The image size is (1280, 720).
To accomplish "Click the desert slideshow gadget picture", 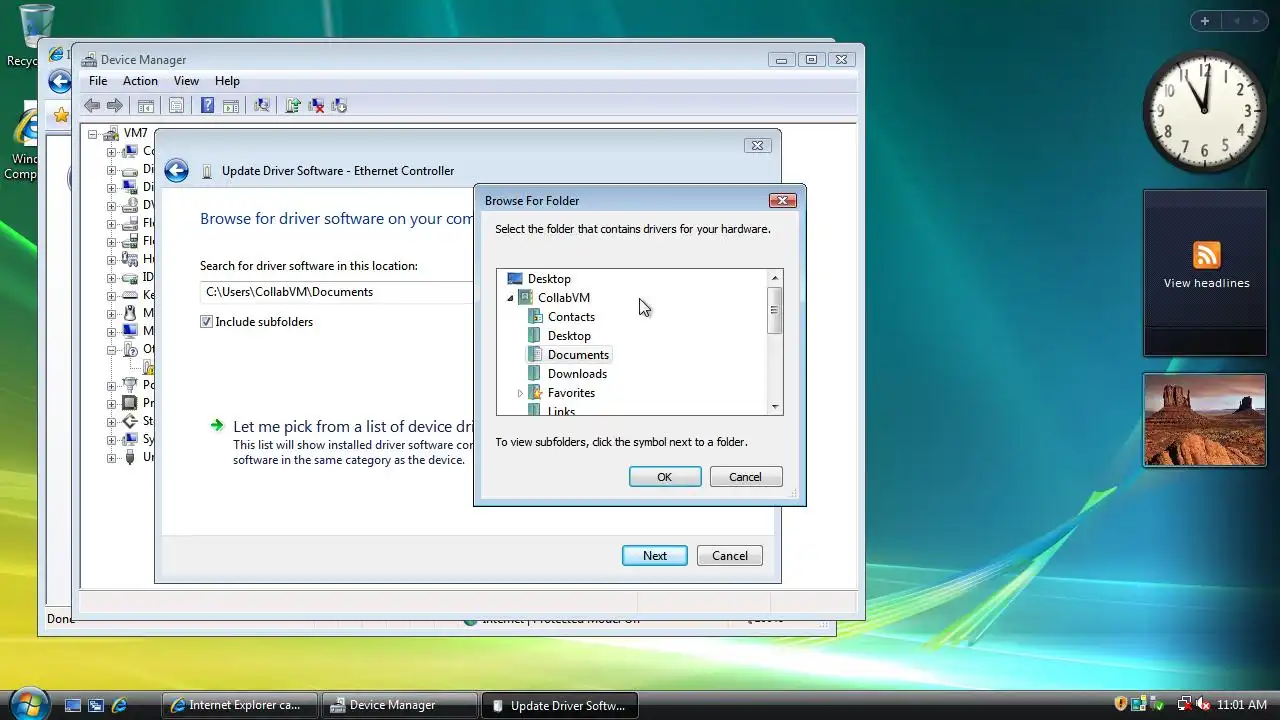I will pos(1205,420).
